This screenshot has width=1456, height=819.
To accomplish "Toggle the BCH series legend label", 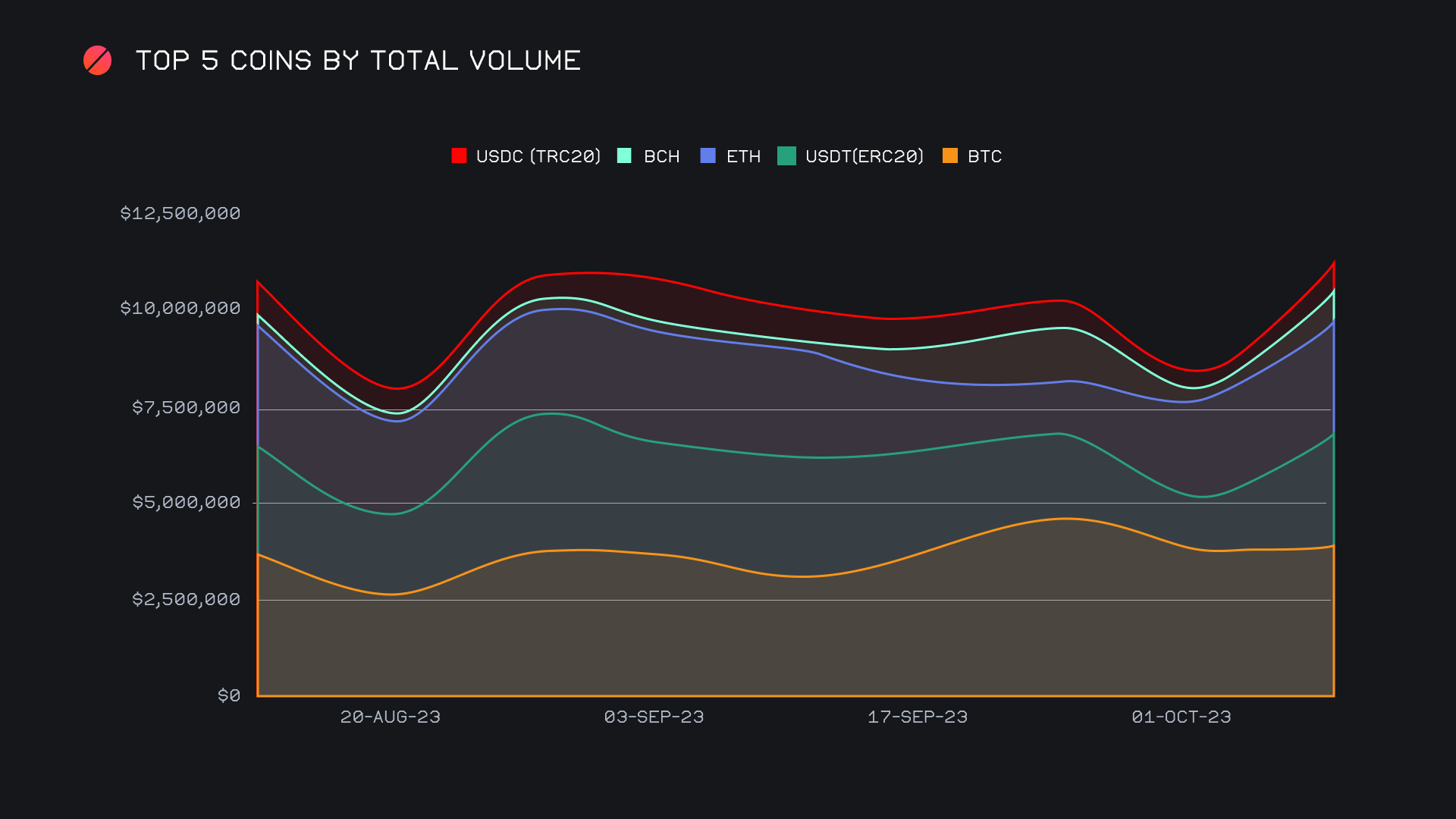I will pyautogui.click(x=661, y=156).
